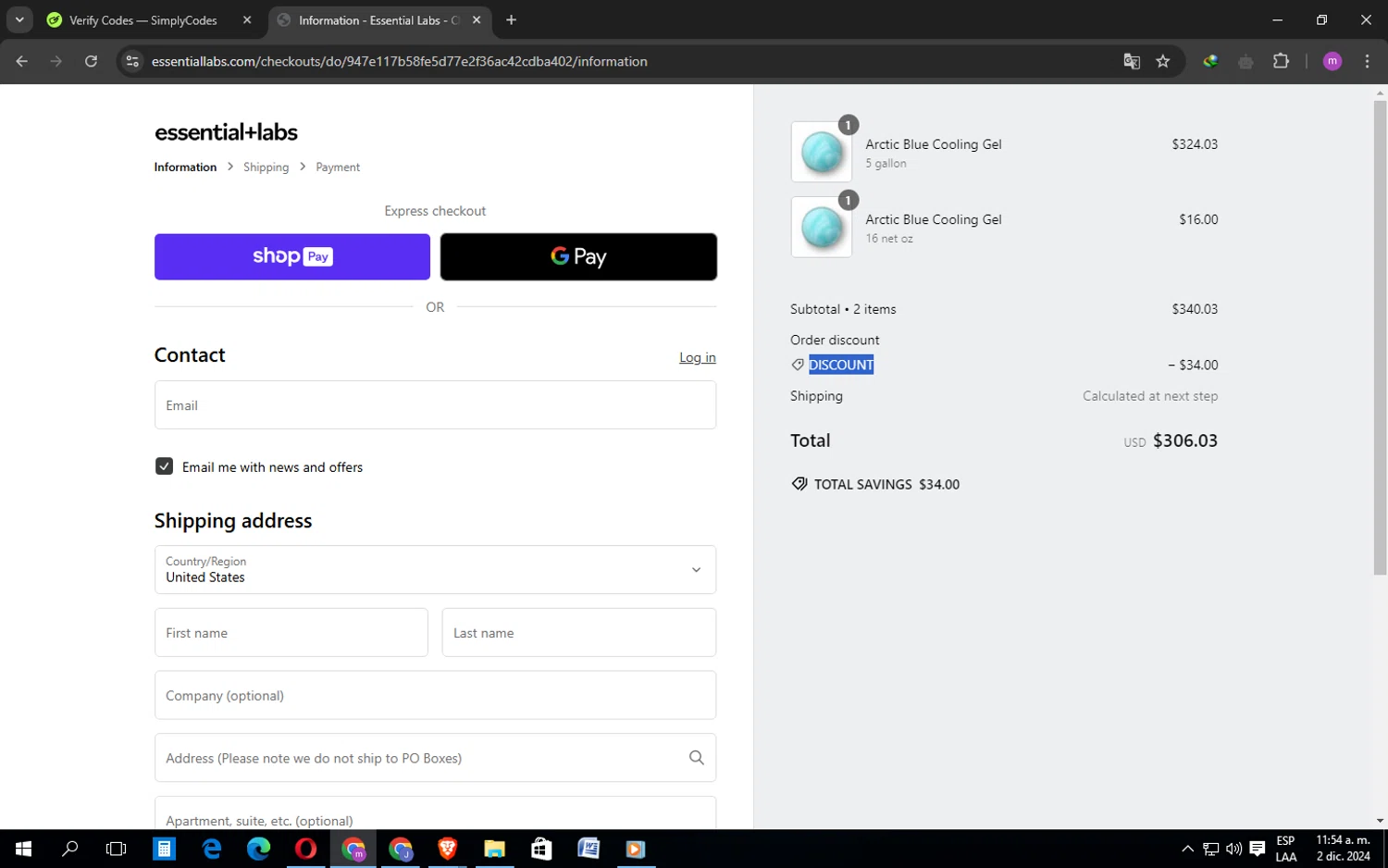Click the browser back arrow
This screenshot has width=1388, height=868.
pyautogui.click(x=22, y=61)
